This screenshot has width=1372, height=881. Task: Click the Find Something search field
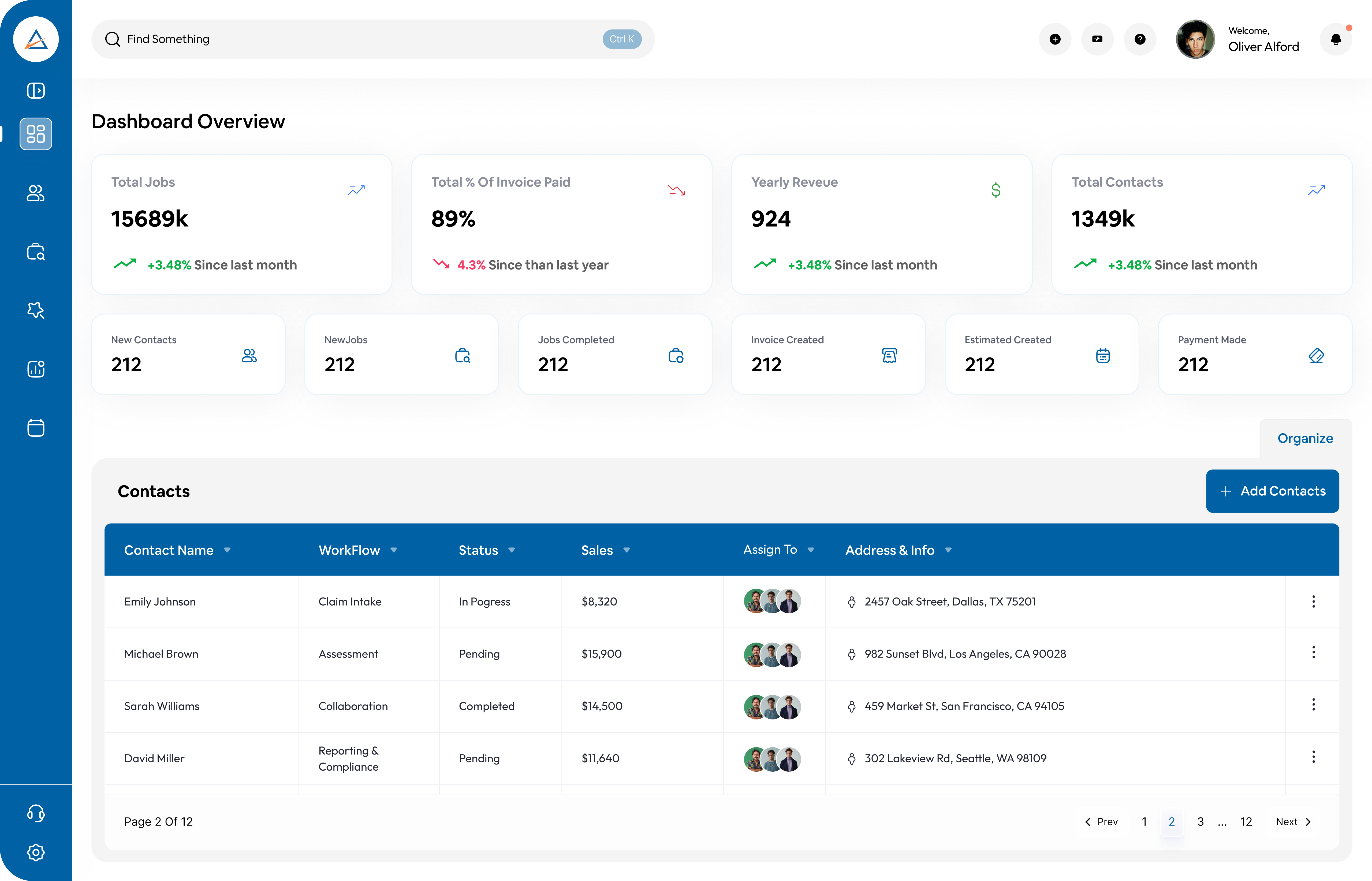pos(355,39)
